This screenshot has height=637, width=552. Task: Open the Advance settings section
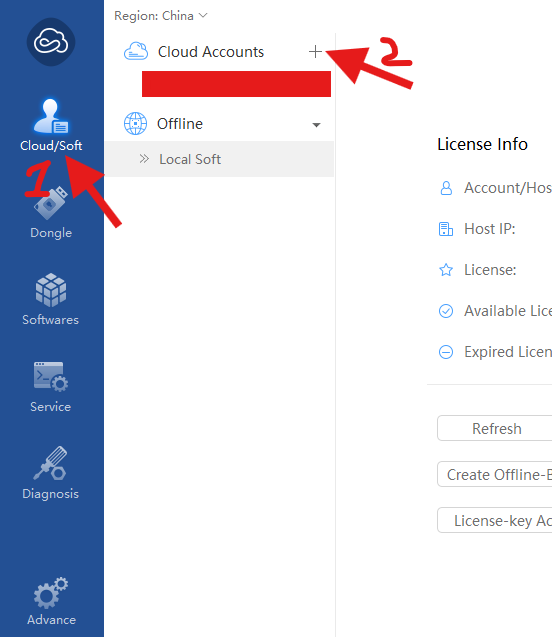coord(51,601)
